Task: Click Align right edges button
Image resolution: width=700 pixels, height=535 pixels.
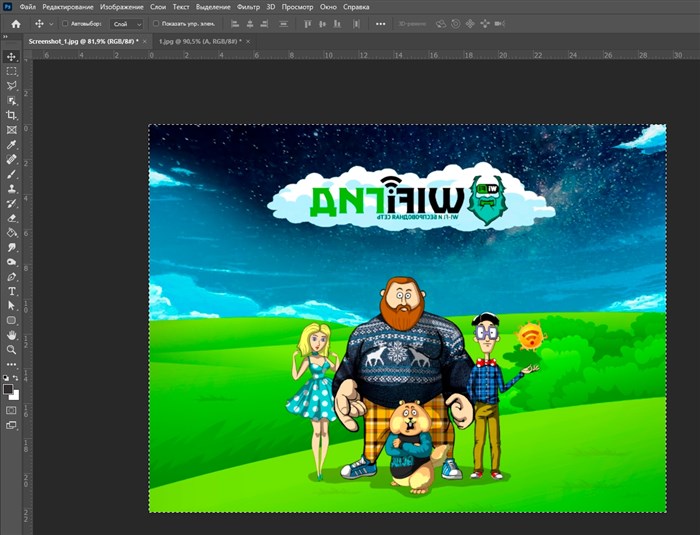Action: [x=264, y=24]
